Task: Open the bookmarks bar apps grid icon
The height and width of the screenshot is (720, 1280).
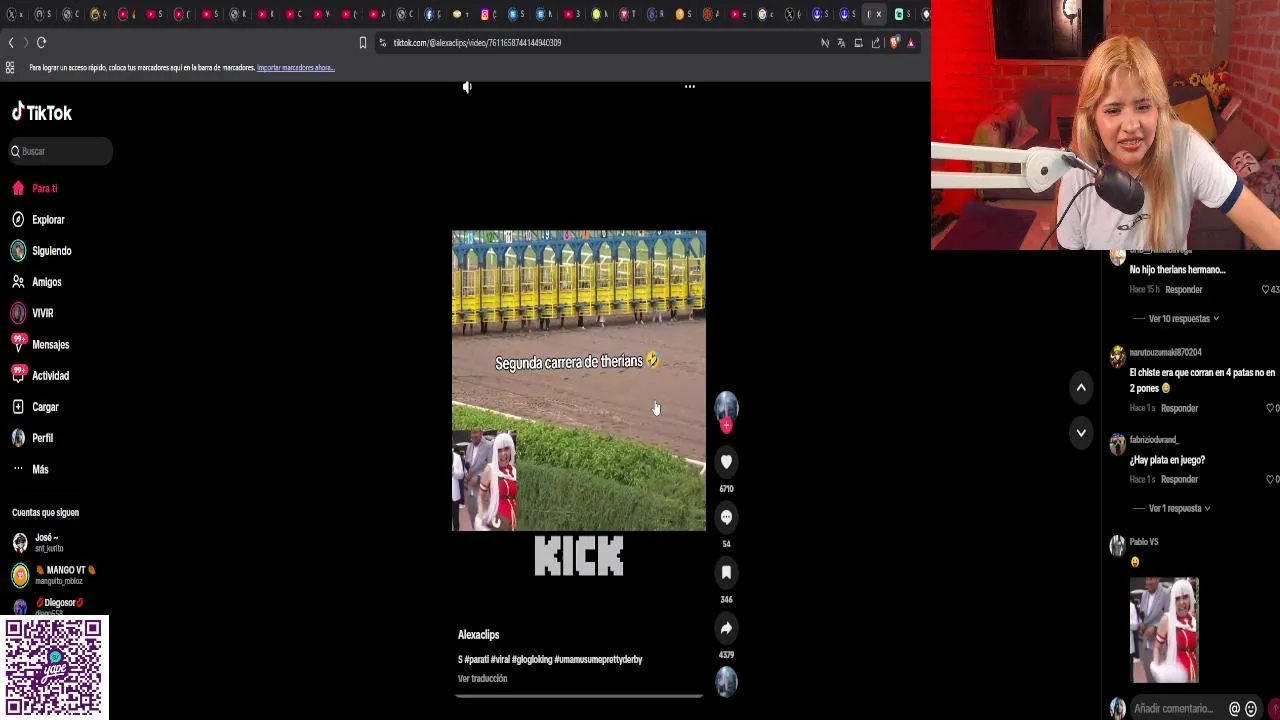Action: (x=10, y=68)
